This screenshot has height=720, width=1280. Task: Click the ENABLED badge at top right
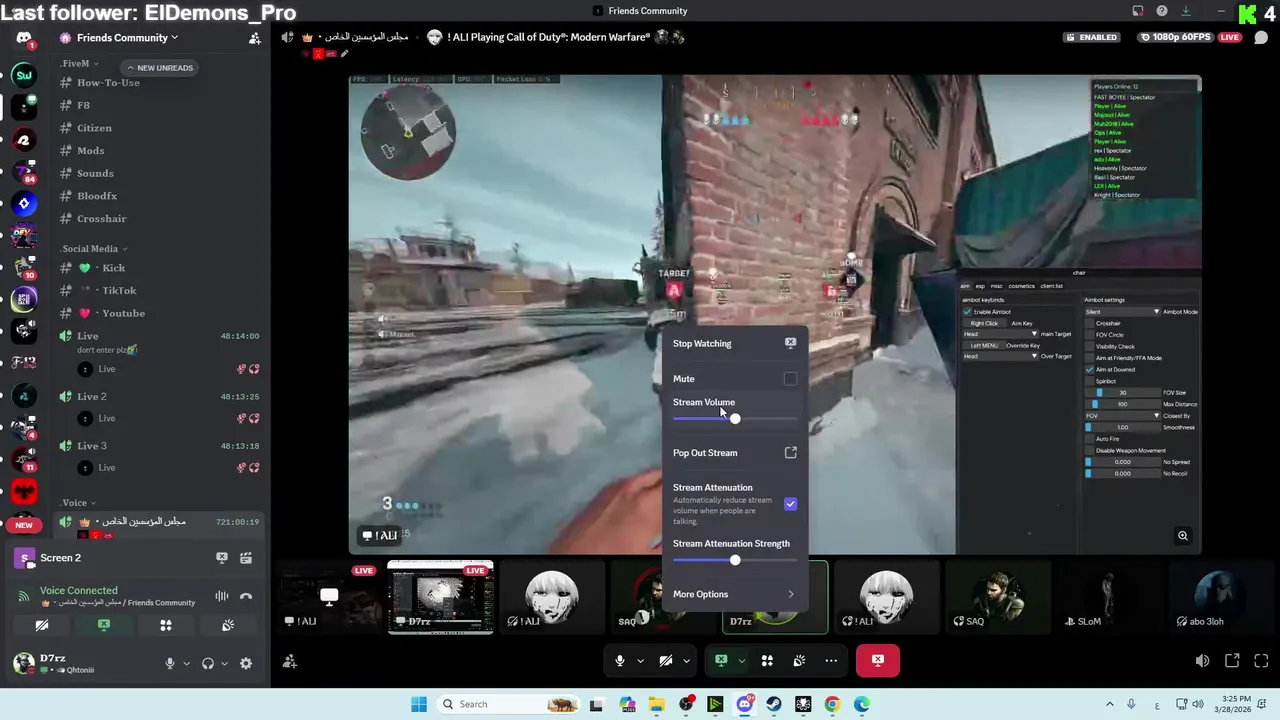1091,38
